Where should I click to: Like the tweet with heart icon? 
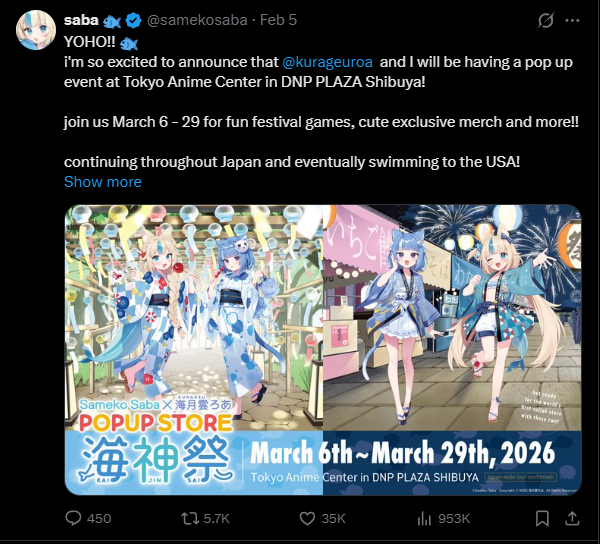click(307, 518)
